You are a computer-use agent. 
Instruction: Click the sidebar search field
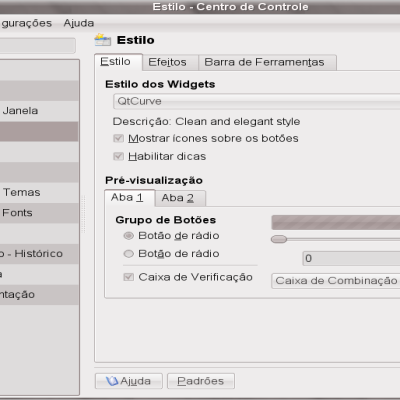tap(37, 45)
